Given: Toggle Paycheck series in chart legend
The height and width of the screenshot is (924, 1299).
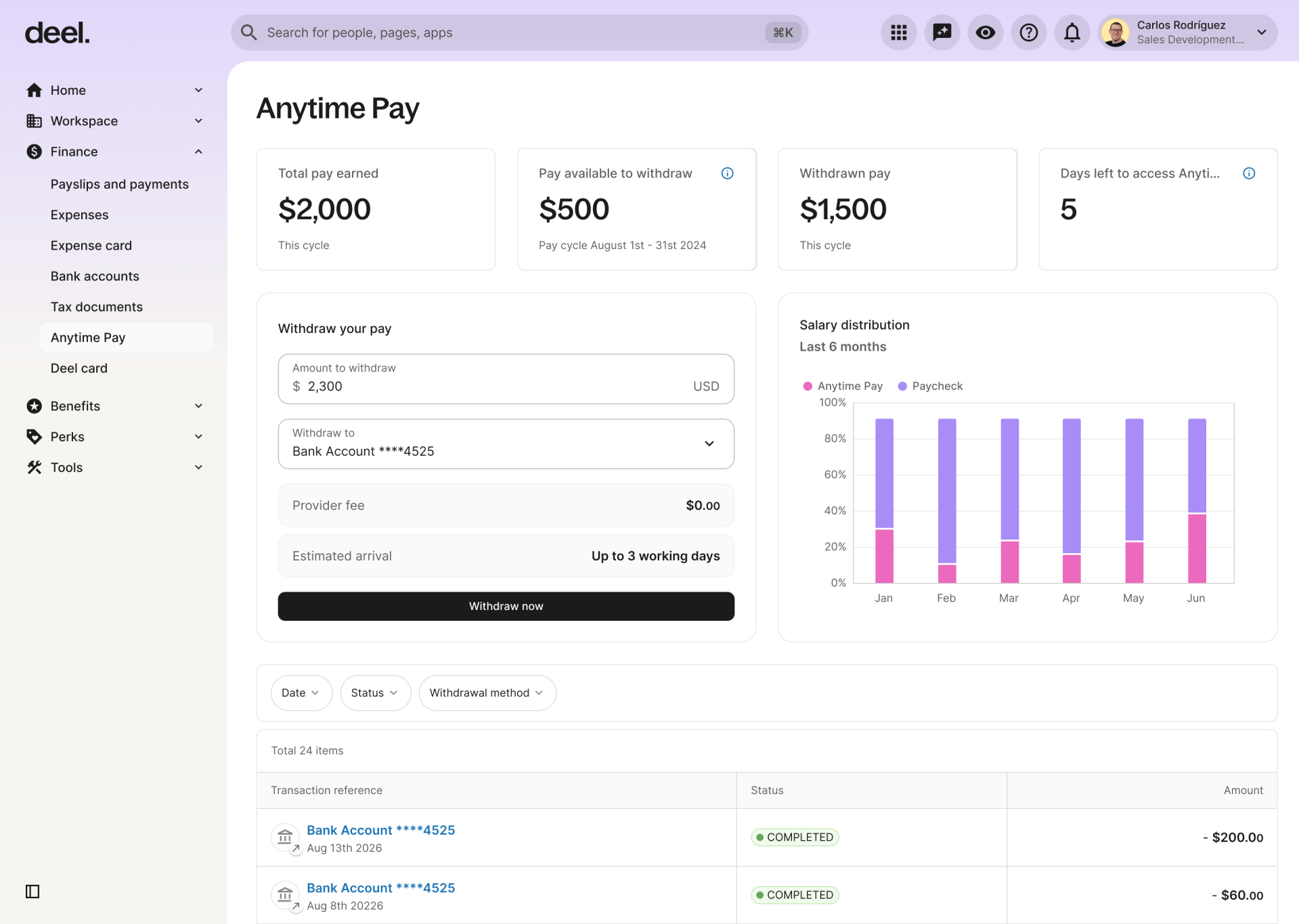Looking at the screenshot, I should pyautogui.click(x=930, y=386).
